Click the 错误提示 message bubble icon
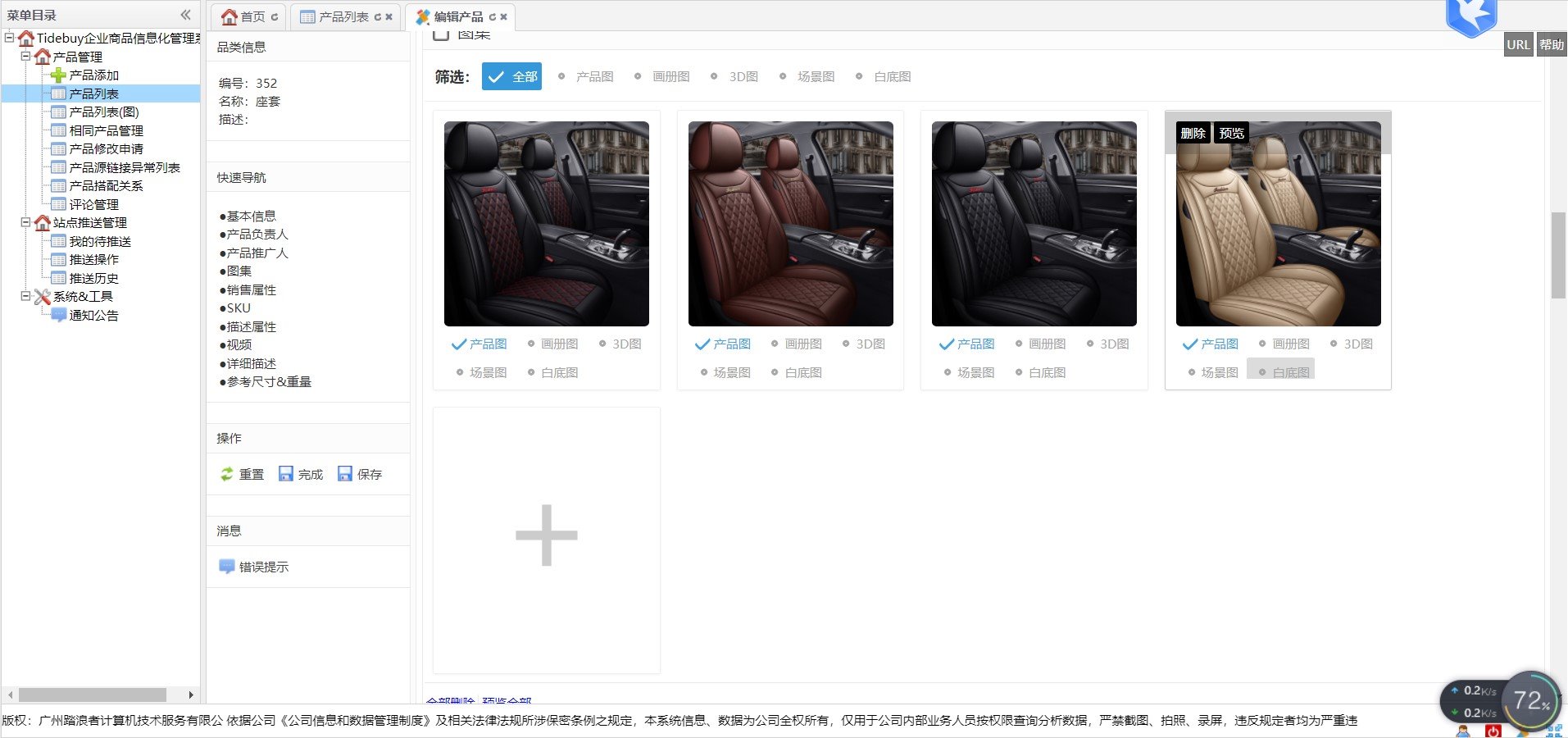 tap(227, 567)
